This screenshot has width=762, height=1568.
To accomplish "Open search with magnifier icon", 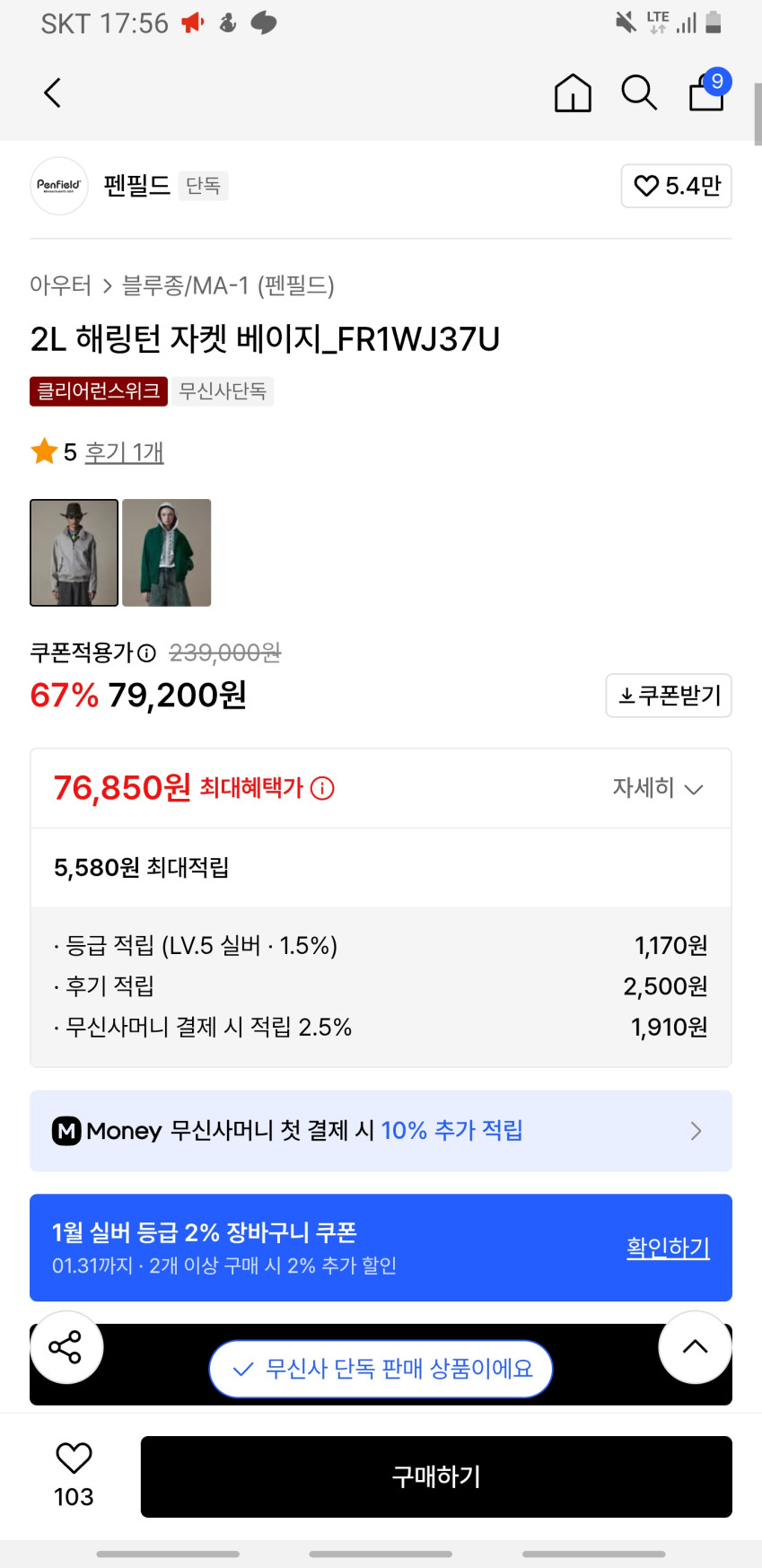I will [639, 92].
